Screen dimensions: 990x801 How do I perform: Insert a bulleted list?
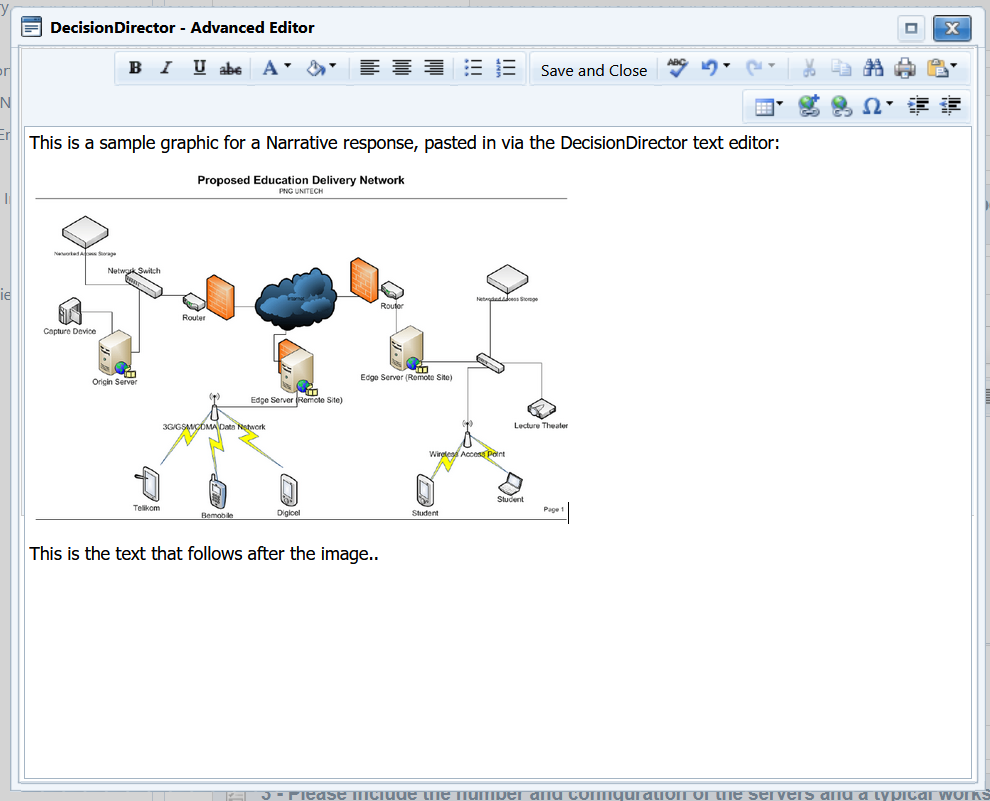pos(473,68)
